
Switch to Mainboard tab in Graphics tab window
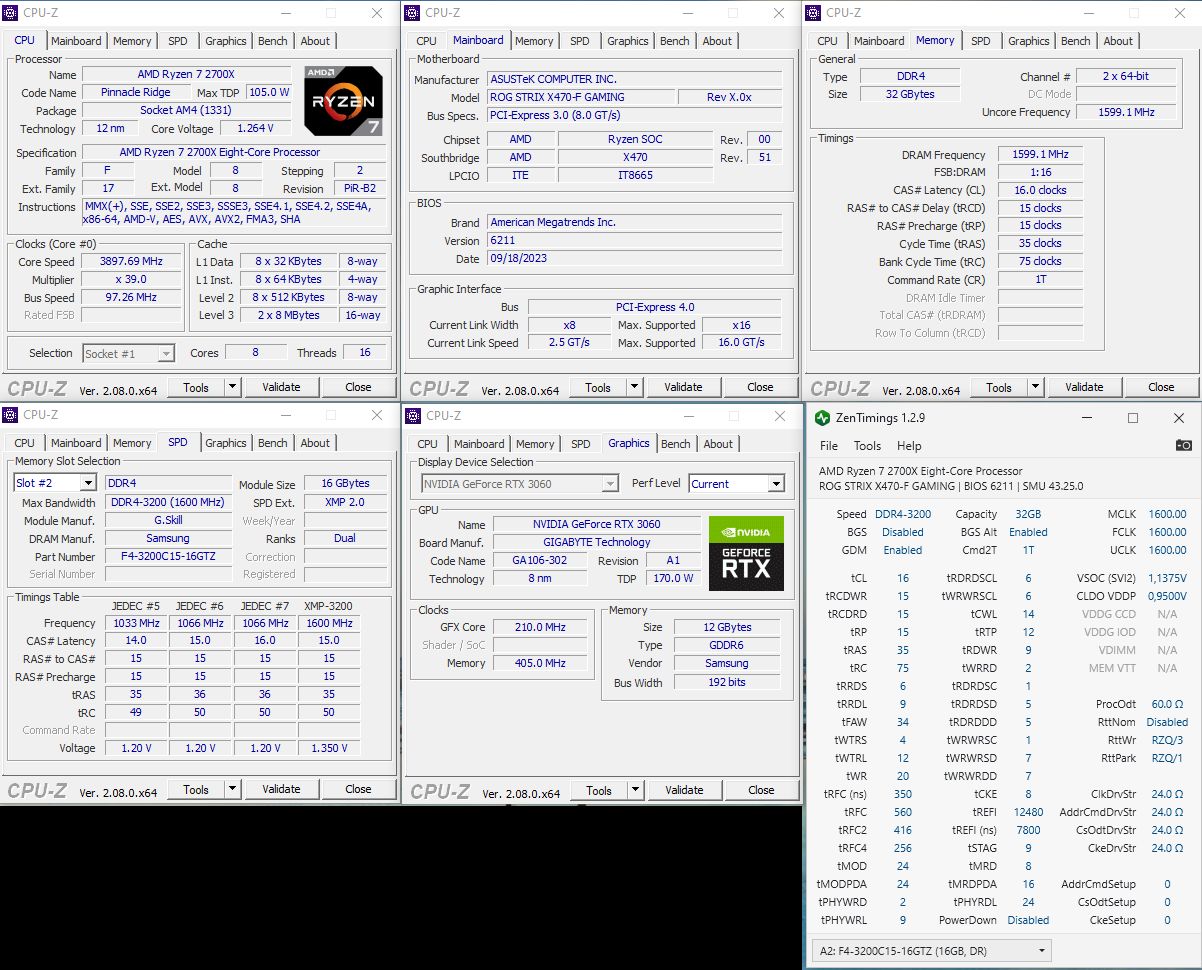pyautogui.click(x=479, y=444)
